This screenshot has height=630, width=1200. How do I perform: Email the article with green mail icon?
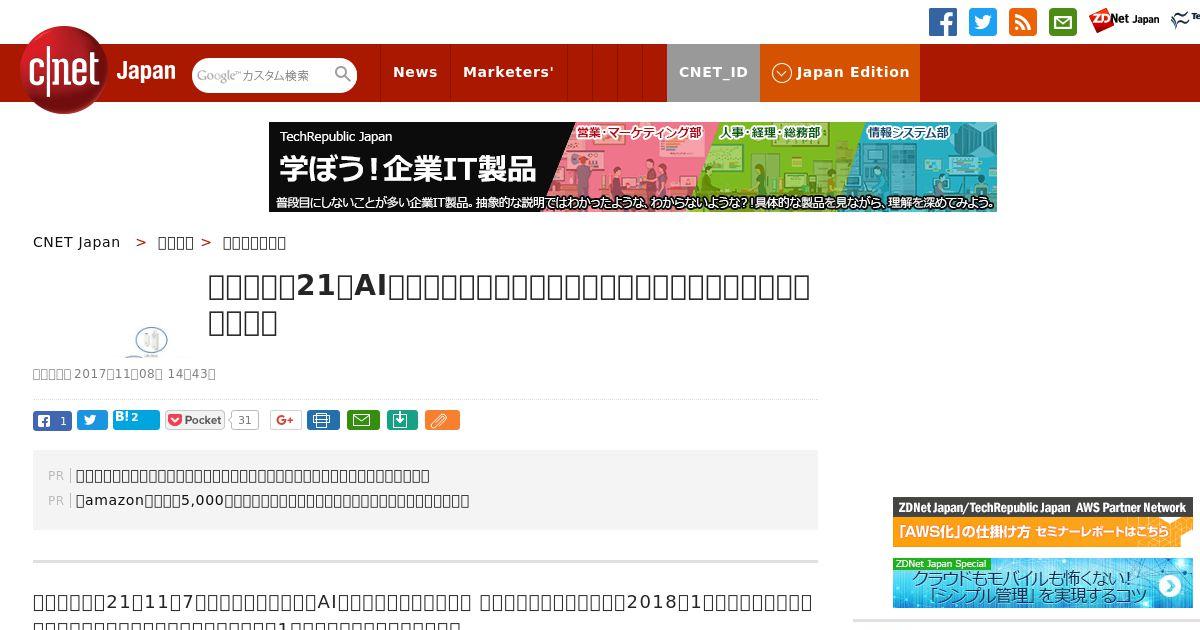(x=363, y=420)
